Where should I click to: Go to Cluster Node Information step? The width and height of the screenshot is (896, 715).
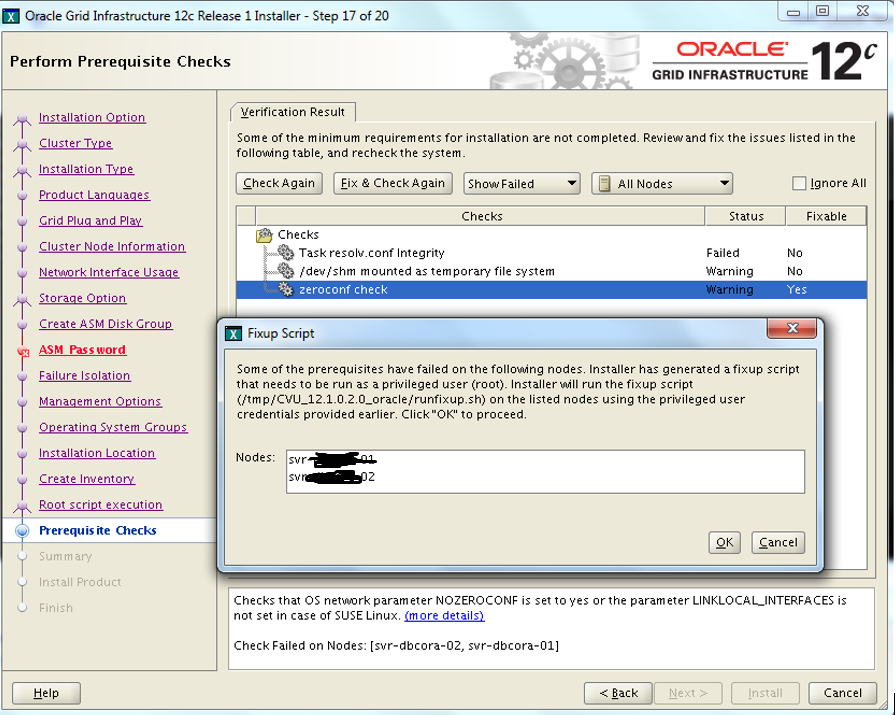[112, 246]
